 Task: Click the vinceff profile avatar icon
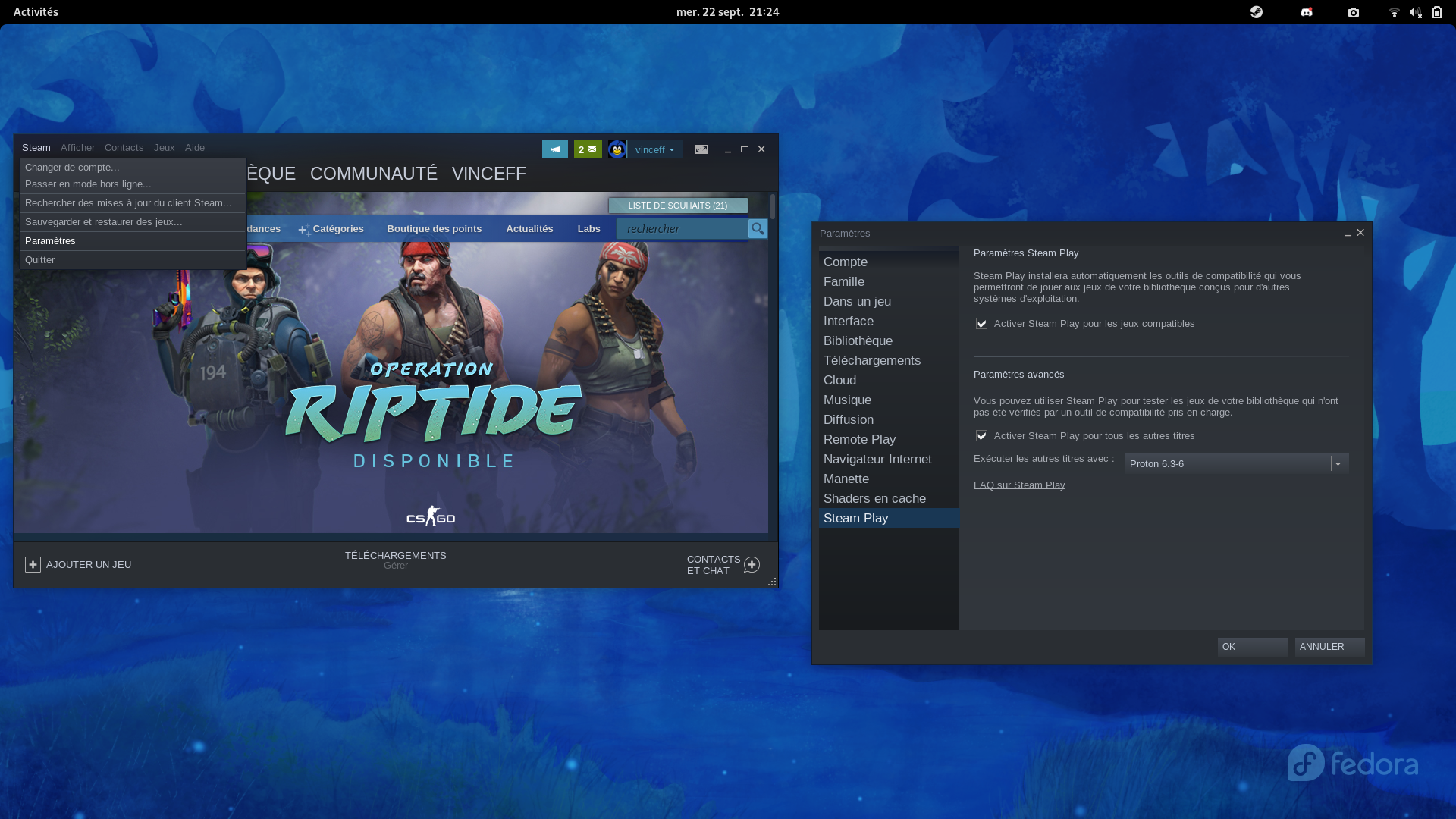tap(617, 149)
